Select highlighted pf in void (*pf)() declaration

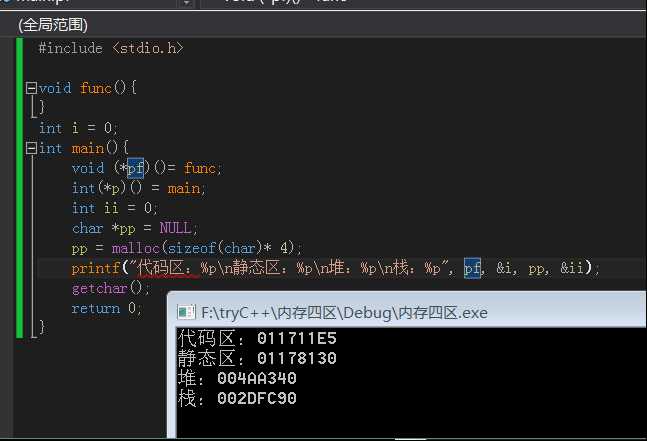[x=135, y=168]
